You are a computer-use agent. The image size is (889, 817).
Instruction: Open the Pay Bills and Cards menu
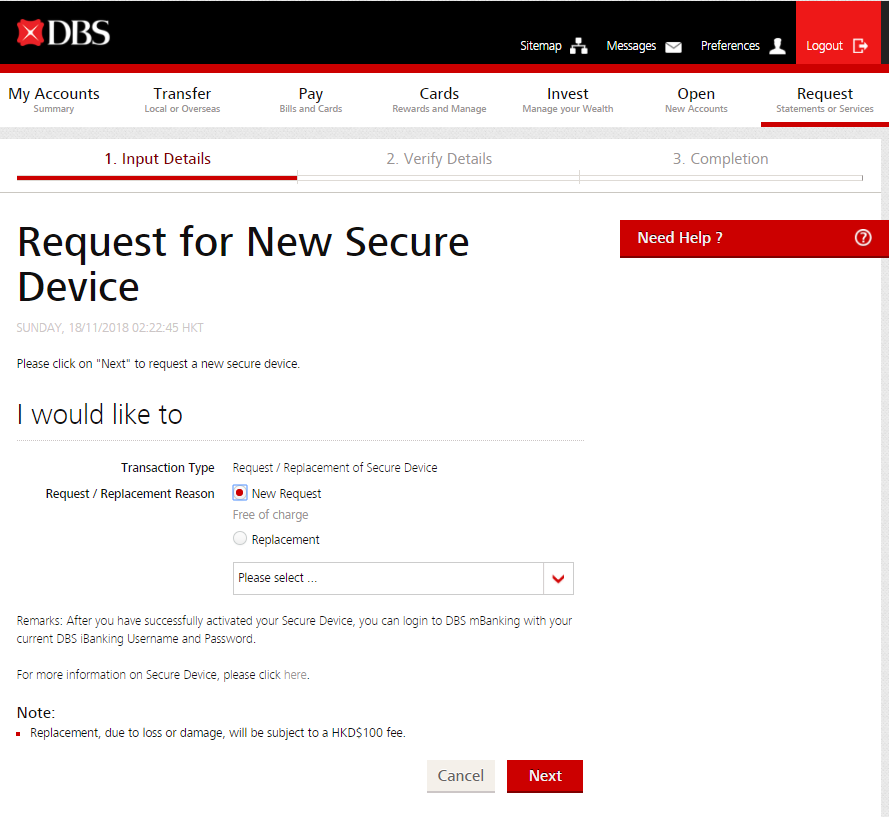pyautogui.click(x=311, y=100)
